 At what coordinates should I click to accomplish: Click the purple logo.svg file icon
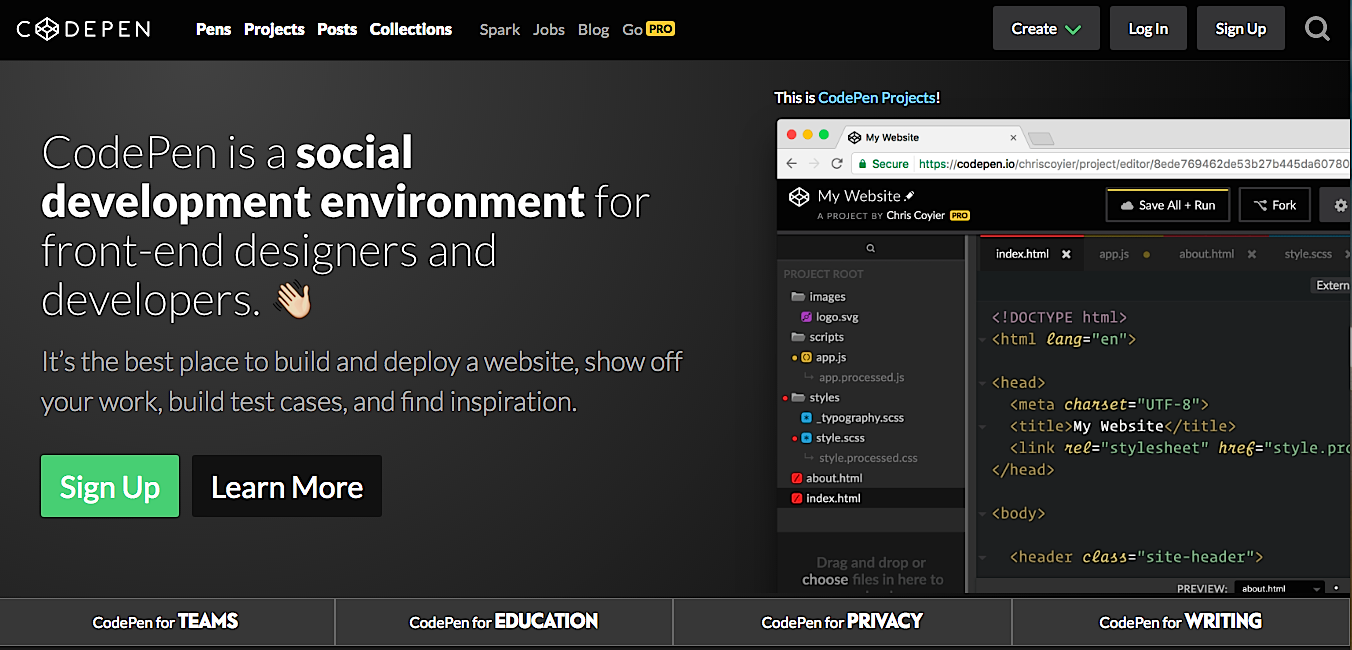coord(807,317)
